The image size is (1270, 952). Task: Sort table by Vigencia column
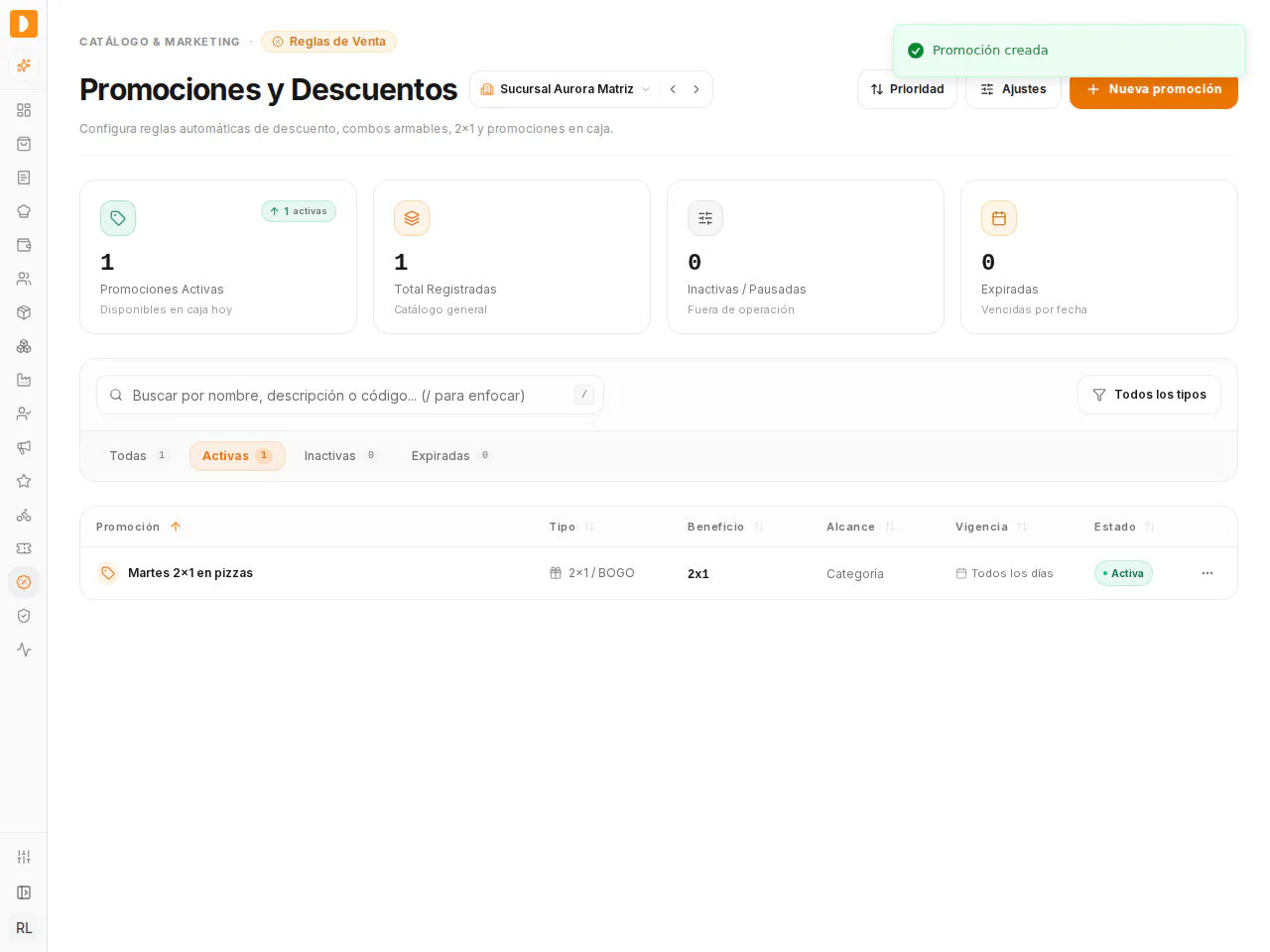click(x=991, y=527)
